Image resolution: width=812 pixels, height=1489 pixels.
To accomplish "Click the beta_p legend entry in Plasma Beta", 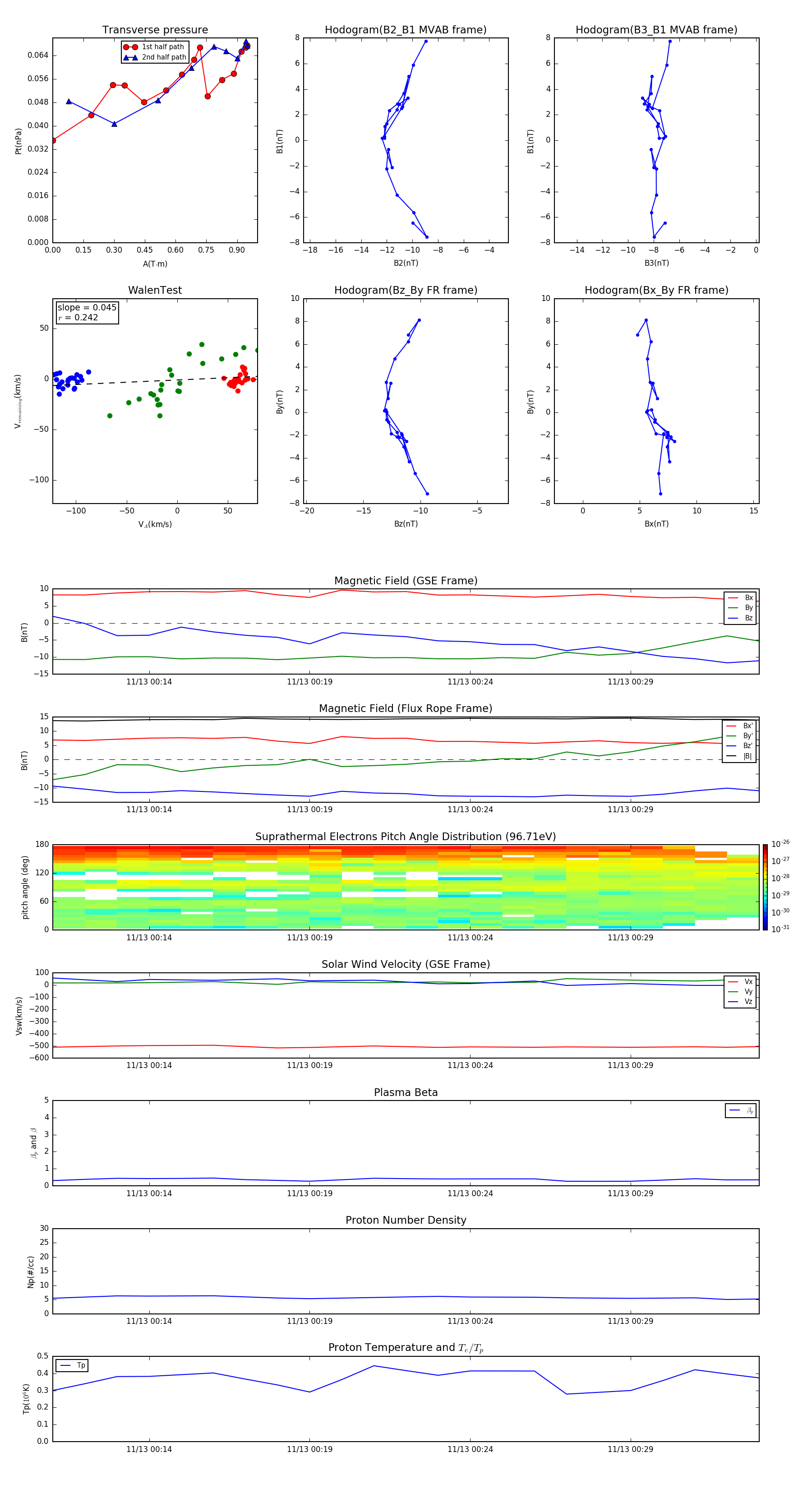I will click(x=741, y=1110).
